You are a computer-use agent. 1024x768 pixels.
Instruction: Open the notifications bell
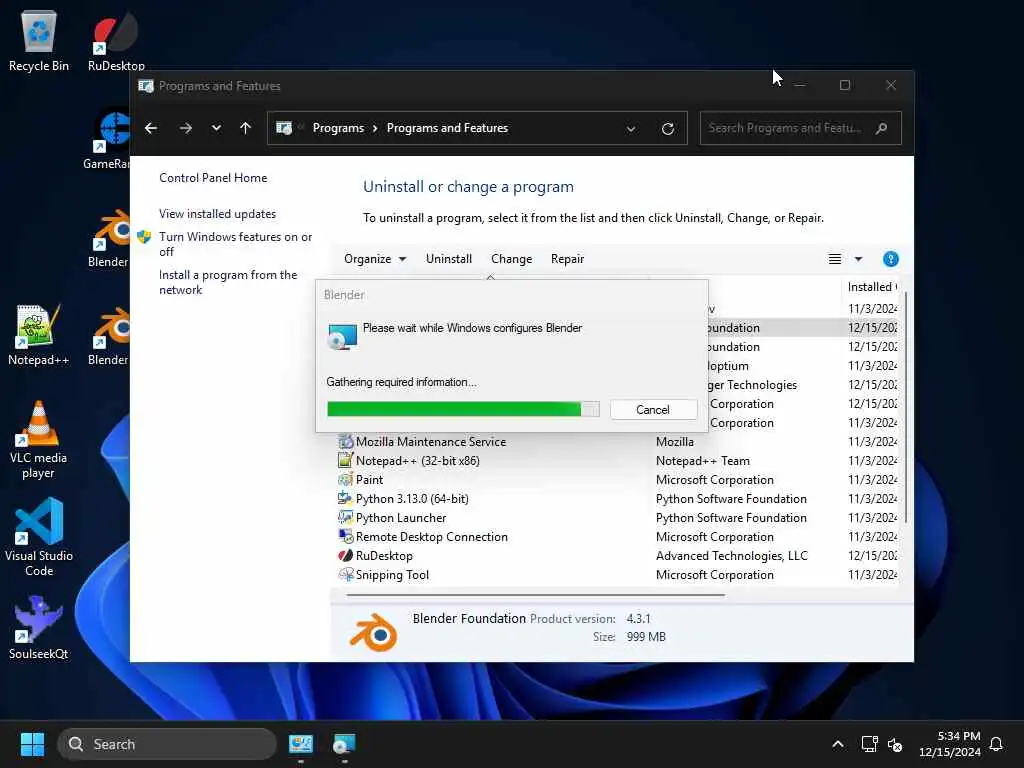click(996, 744)
